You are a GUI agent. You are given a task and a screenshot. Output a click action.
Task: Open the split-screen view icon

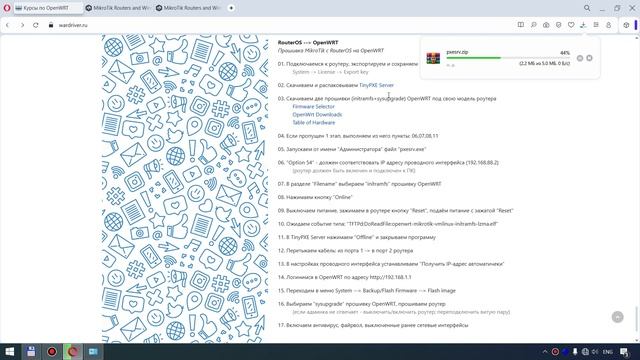[x=521, y=25]
